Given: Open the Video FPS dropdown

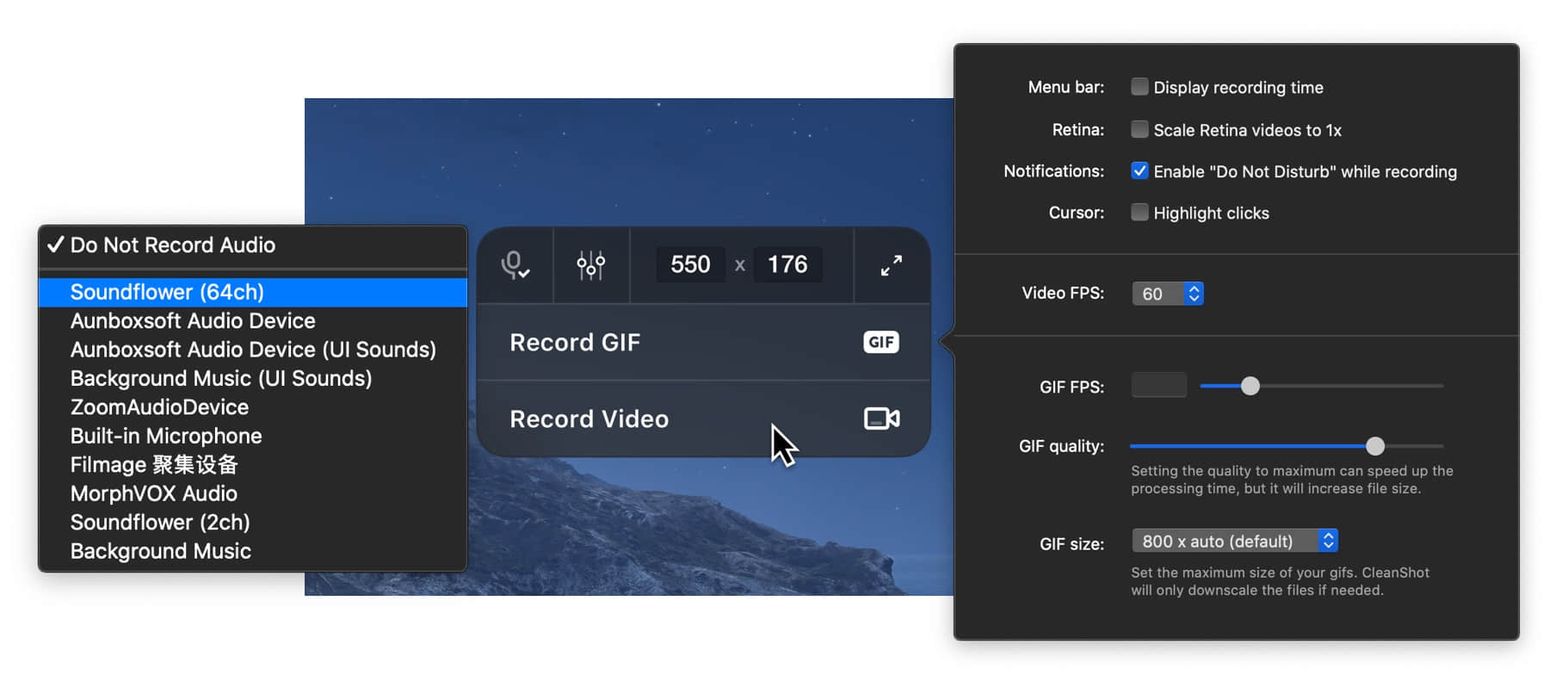Looking at the screenshot, I should tap(1168, 294).
